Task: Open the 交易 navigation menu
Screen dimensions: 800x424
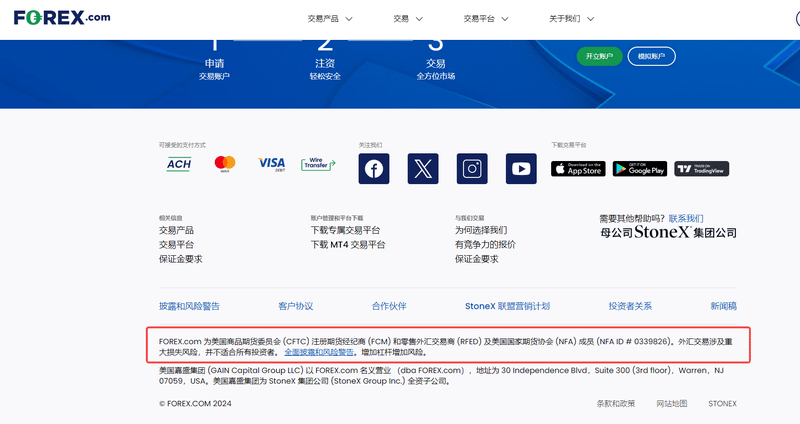Action: [408, 18]
